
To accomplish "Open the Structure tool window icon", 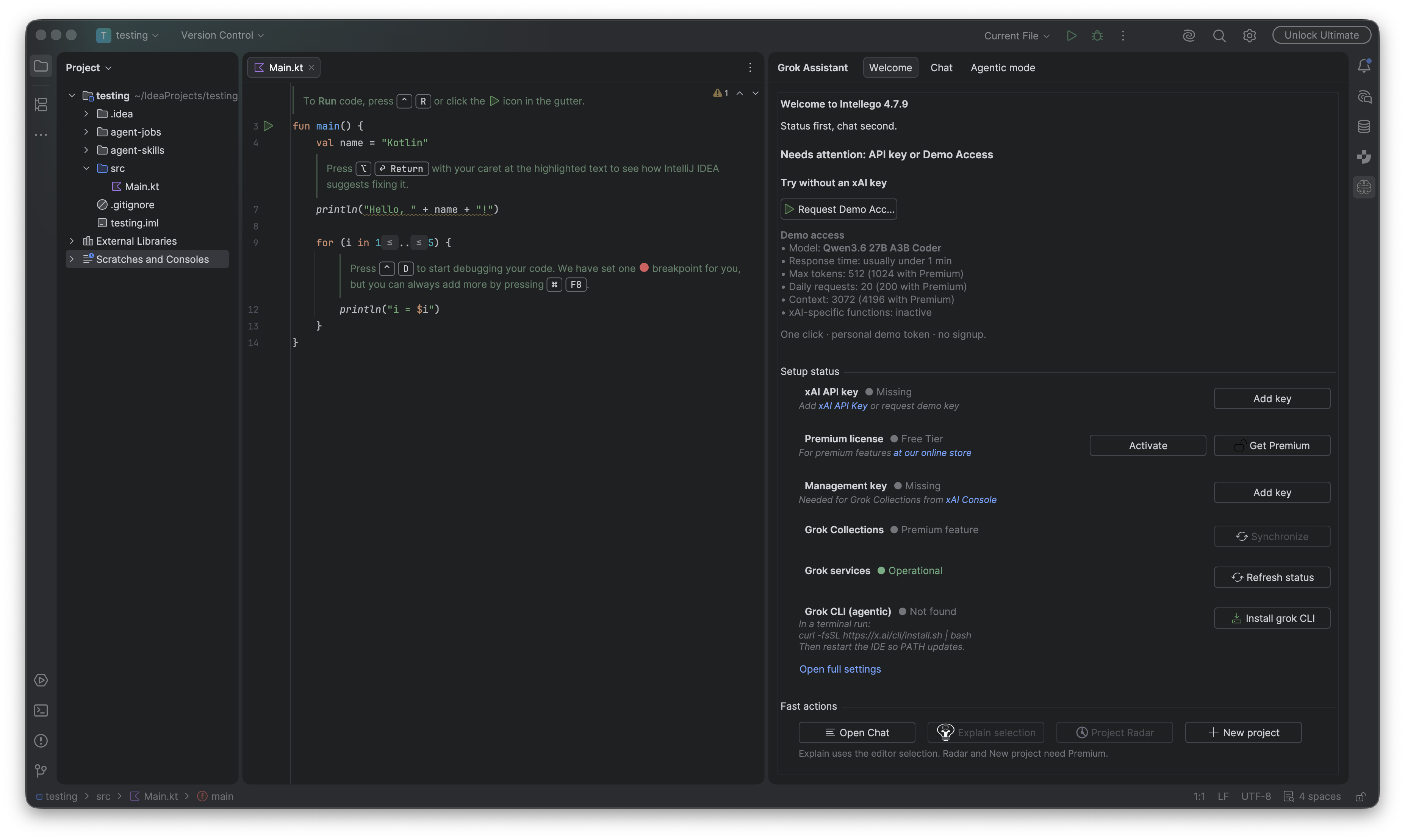I will pyautogui.click(x=41, y=104).
